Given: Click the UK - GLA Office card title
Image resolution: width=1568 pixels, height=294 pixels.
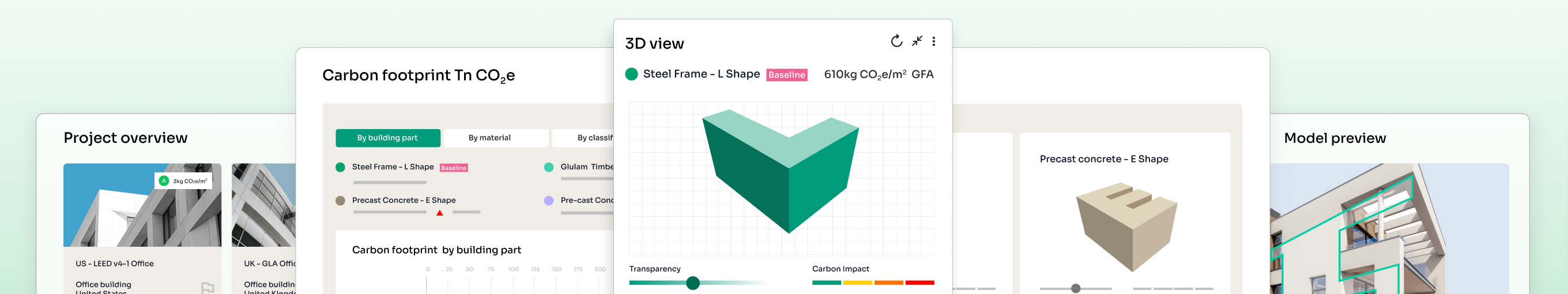Looking at the screenshot, I should click(270, 263).
